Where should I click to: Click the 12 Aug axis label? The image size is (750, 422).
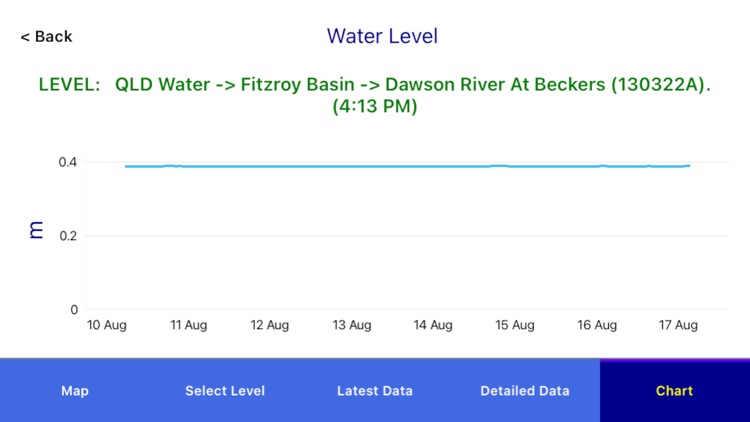tap(270, 325)
